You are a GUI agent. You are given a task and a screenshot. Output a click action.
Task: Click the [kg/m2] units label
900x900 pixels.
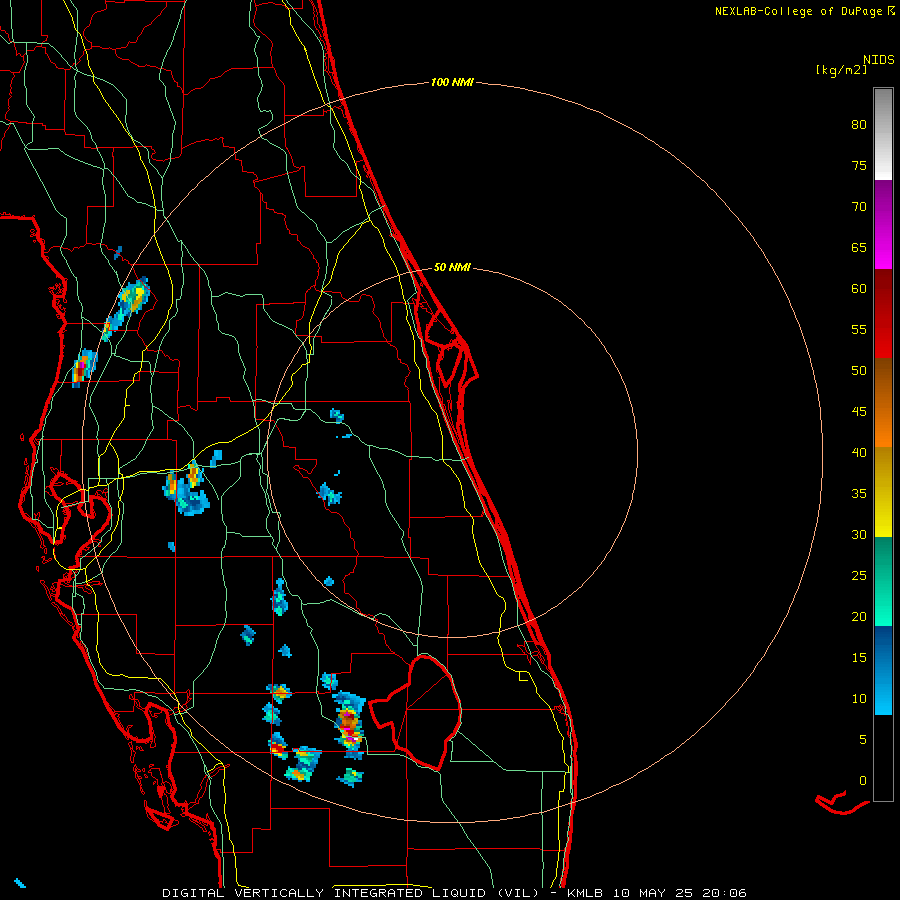[841, 70]
